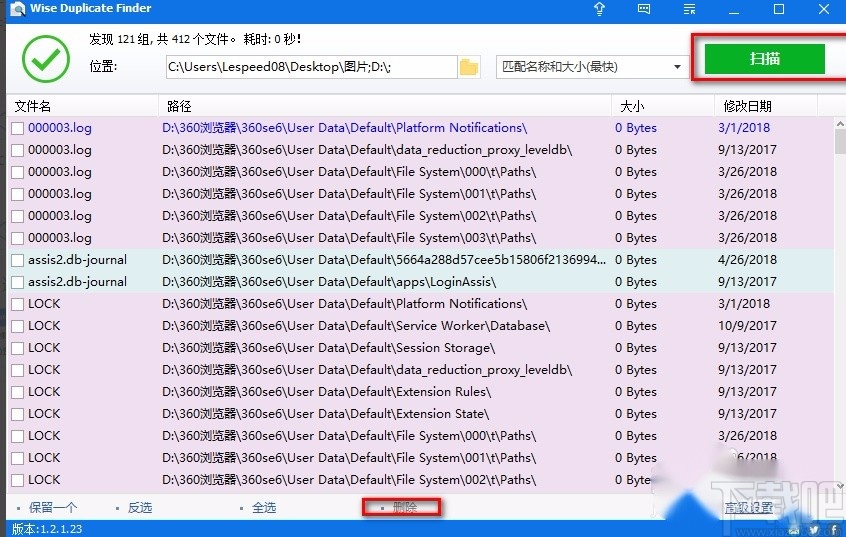The width and height of the screenshot is (846, 537).
Task: Select LOCK checkbox in Extension Rules folder
Action: [18, 392]
